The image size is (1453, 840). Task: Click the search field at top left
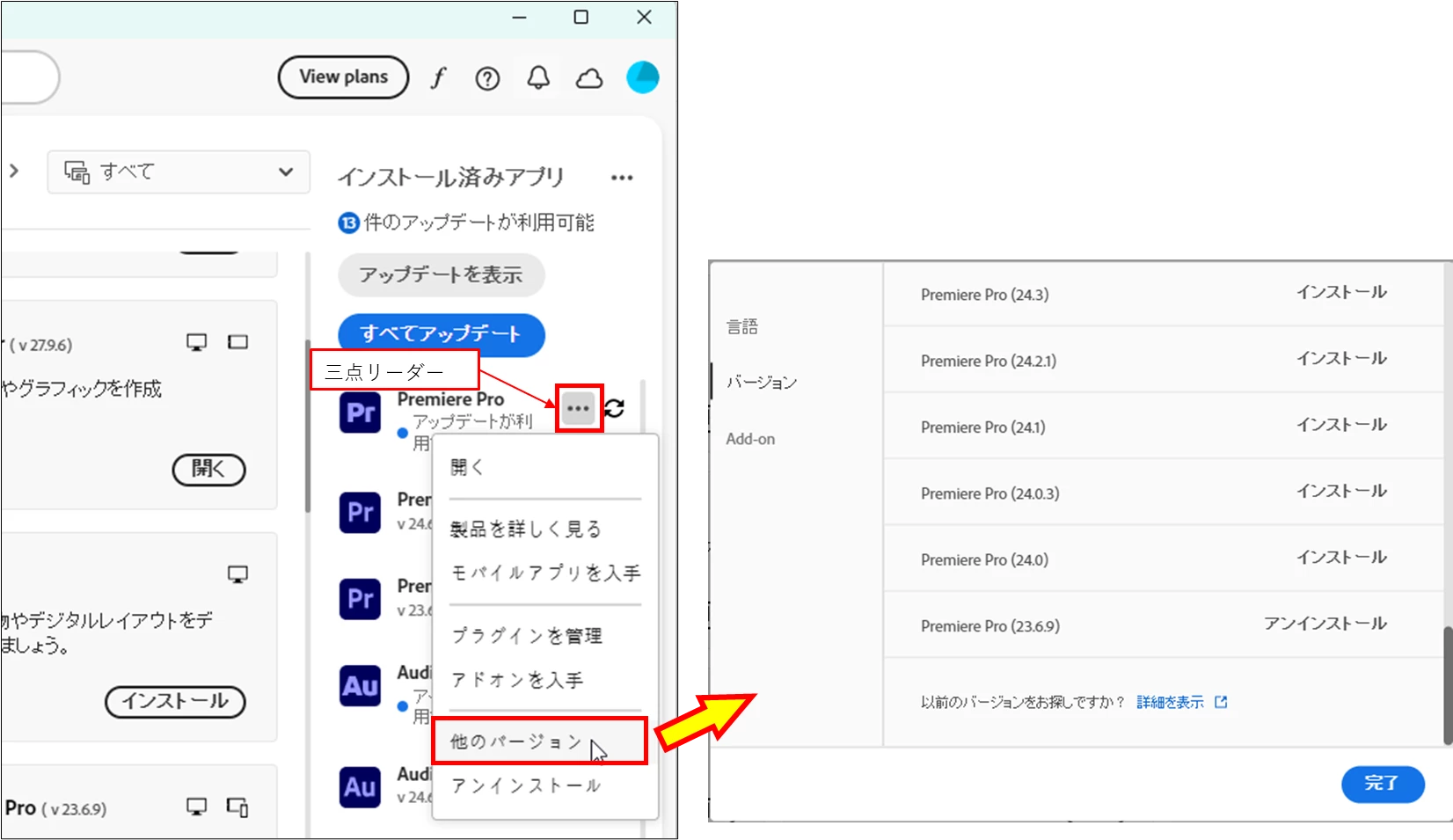click(29, 77)
